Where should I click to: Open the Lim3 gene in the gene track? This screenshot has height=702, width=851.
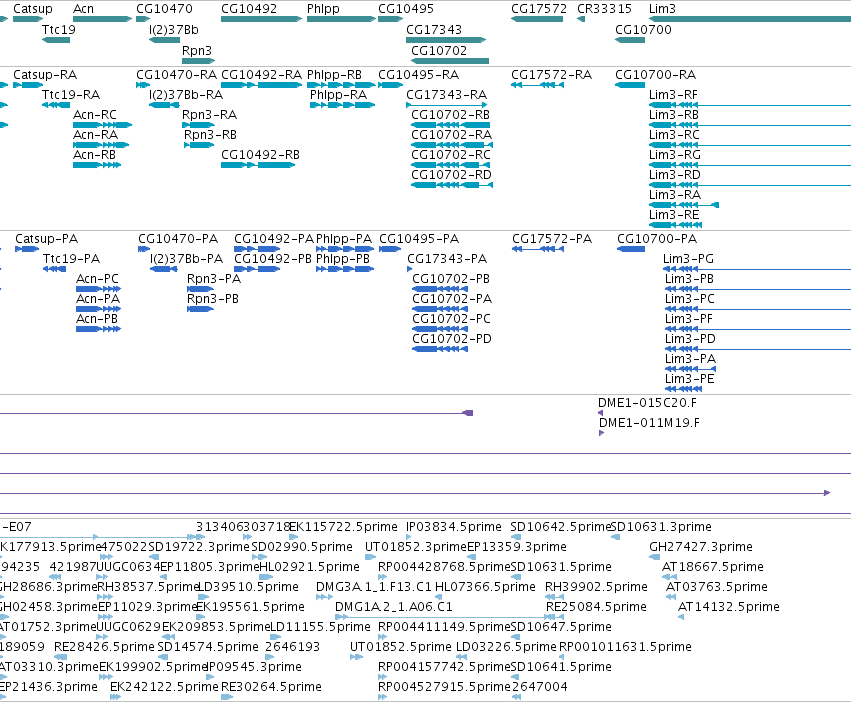tap(750, 19)
